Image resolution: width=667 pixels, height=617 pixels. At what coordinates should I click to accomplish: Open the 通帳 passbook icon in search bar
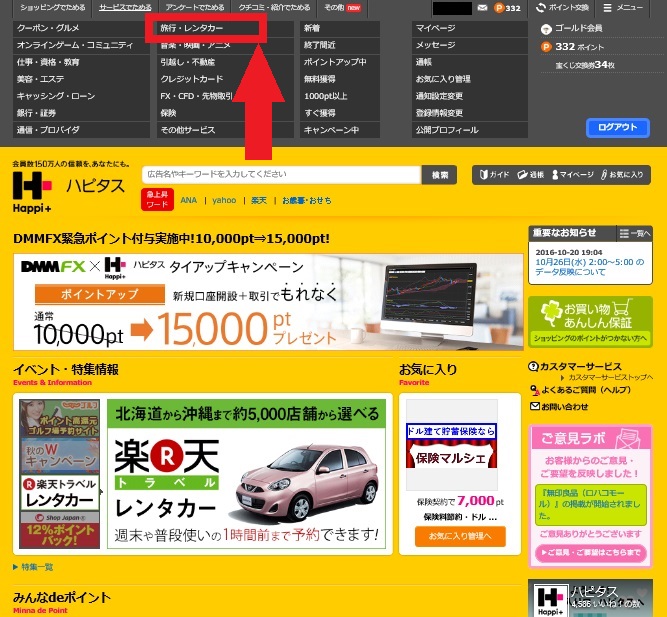[530, 174]
